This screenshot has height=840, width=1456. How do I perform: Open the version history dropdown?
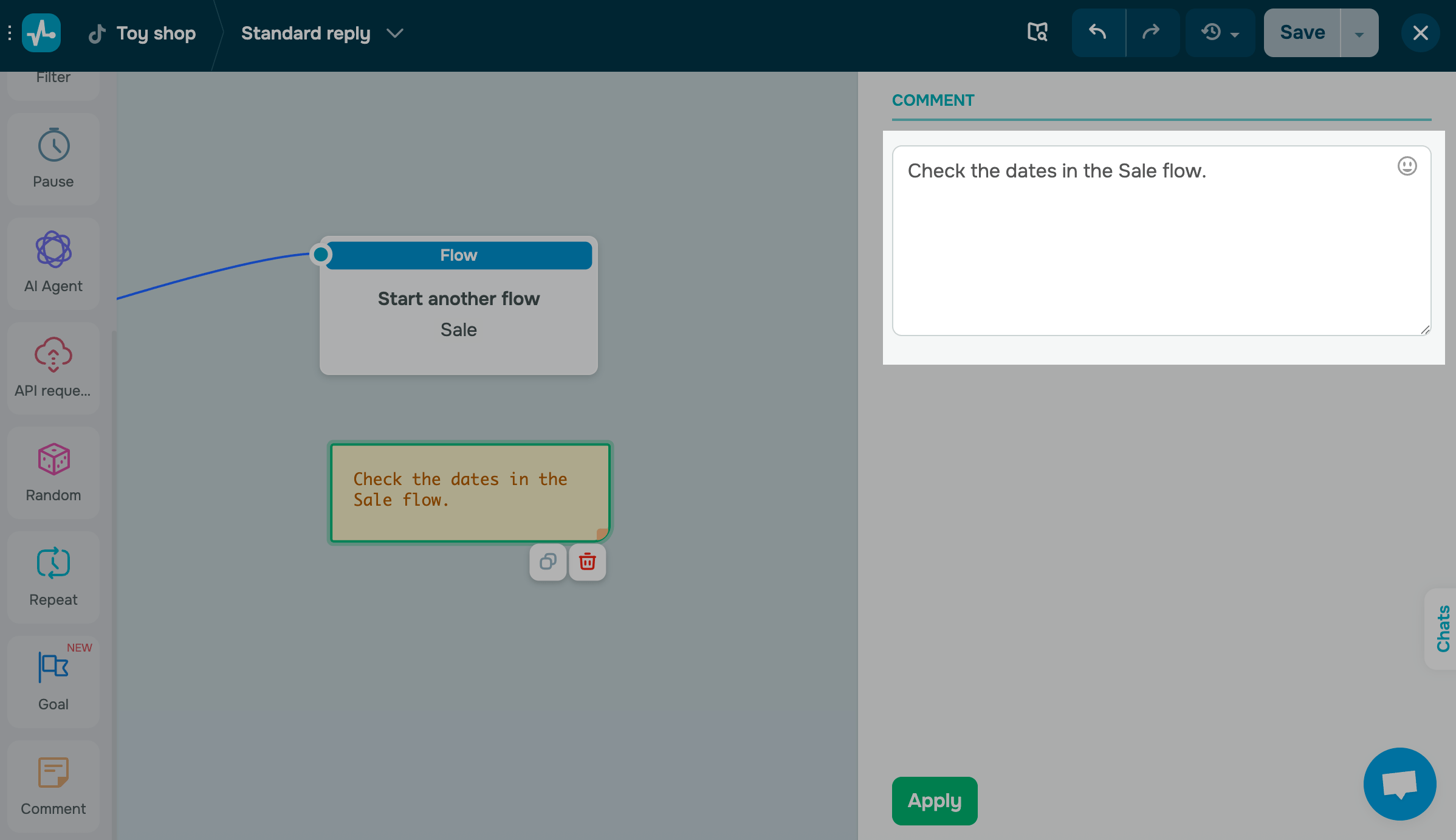coord(1220,32)
